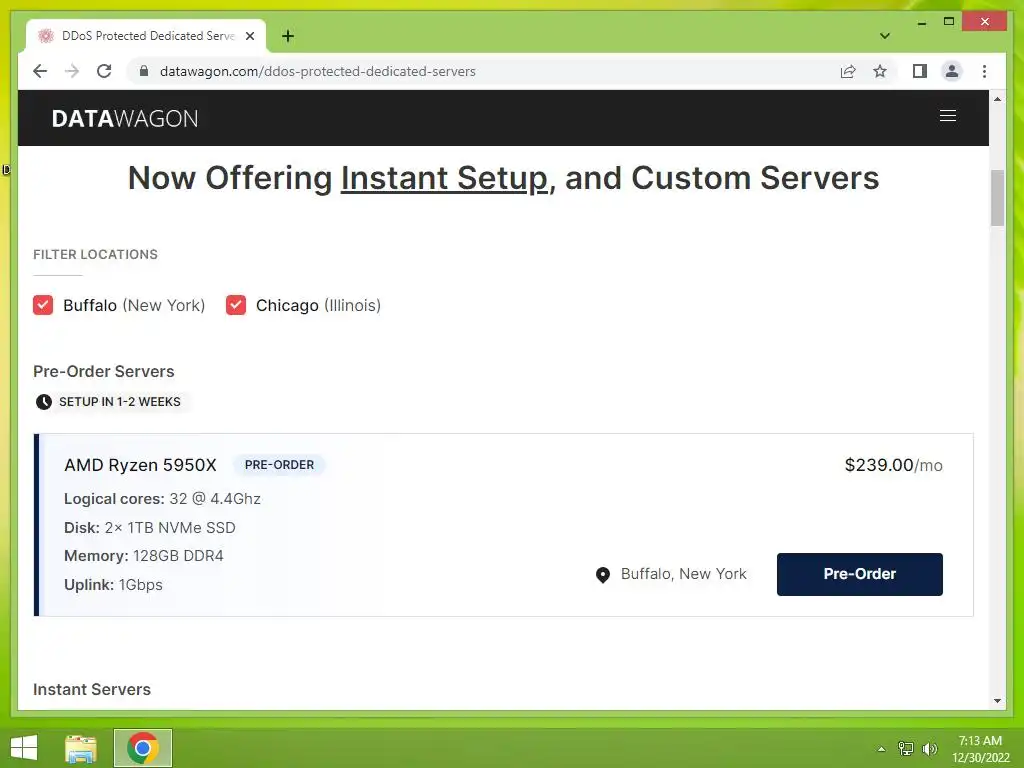1024x768 pixels.
Task: Open the Windows Start menu
Action: click(x=24, y=748)
